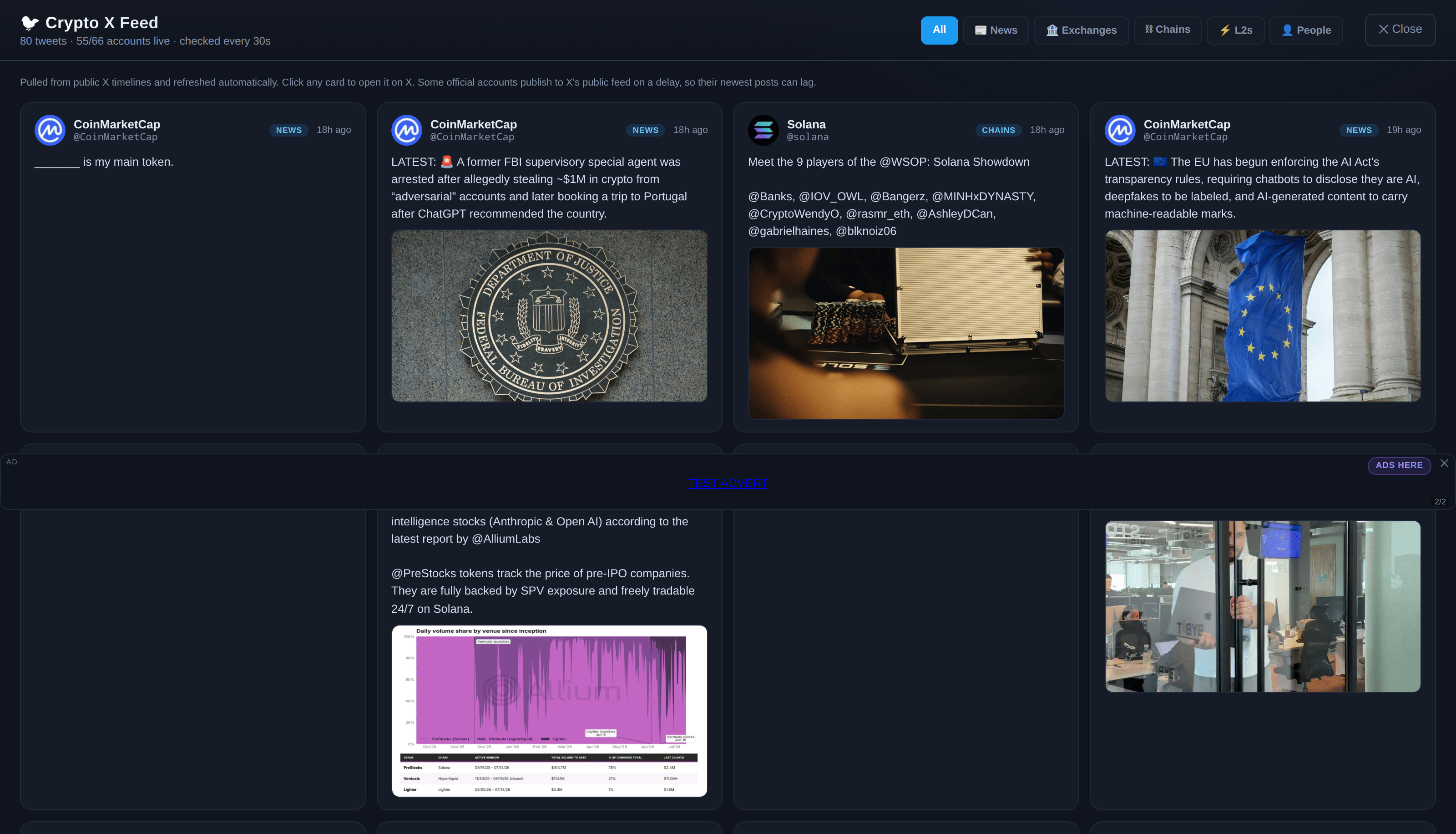
Task: Click CoinMarketCap name on EU AI Act card
Action: (1187, 124)
